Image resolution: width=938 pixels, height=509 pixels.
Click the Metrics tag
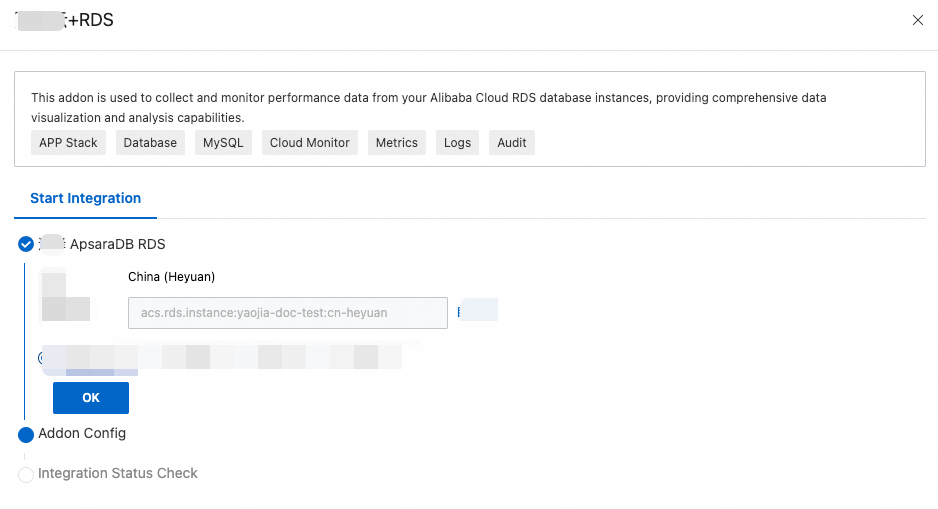click(397, 143)
